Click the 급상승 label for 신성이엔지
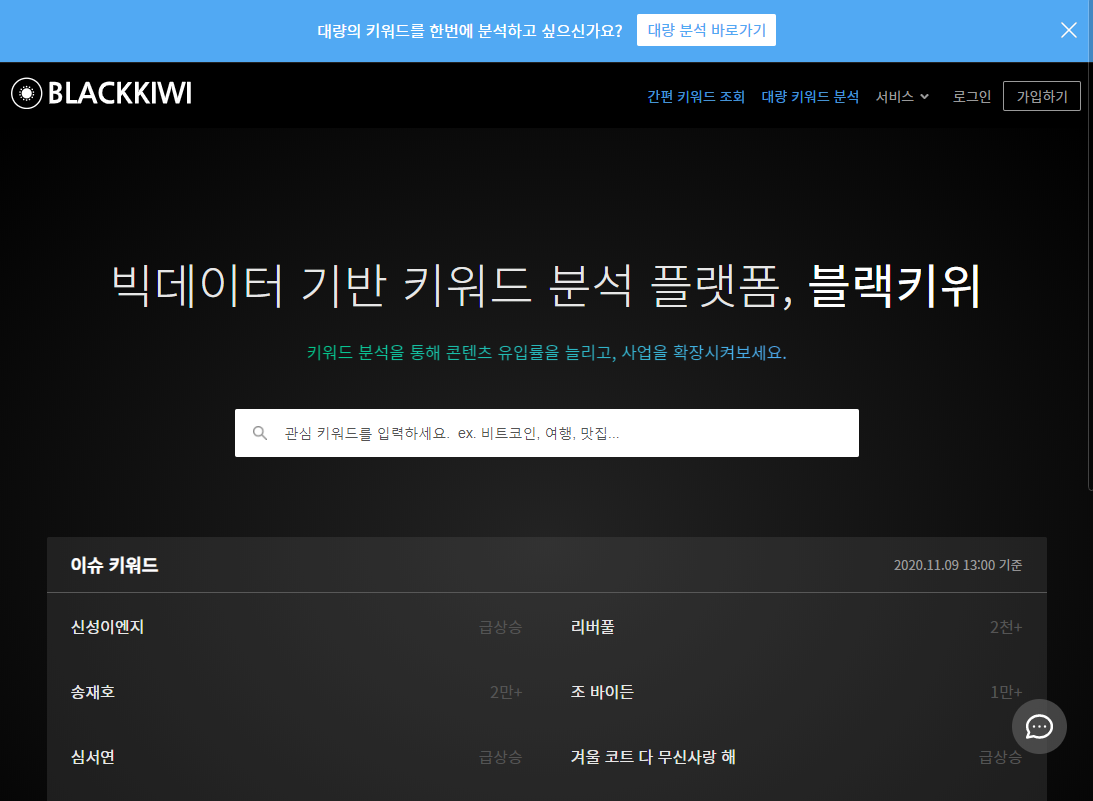1093x801 pixels. coord(500,627)
